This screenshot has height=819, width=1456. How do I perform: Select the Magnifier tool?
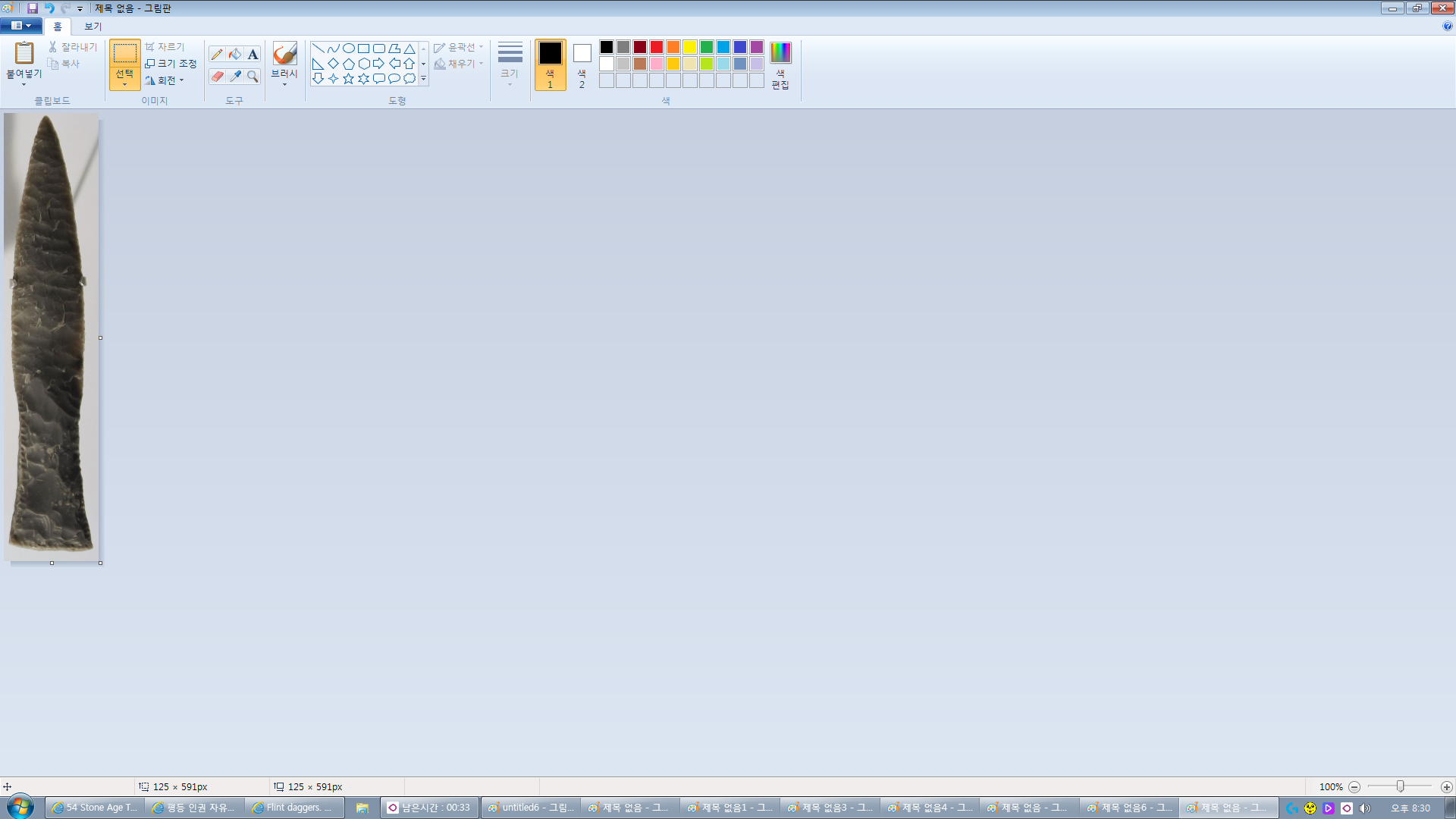click(253, 77)
